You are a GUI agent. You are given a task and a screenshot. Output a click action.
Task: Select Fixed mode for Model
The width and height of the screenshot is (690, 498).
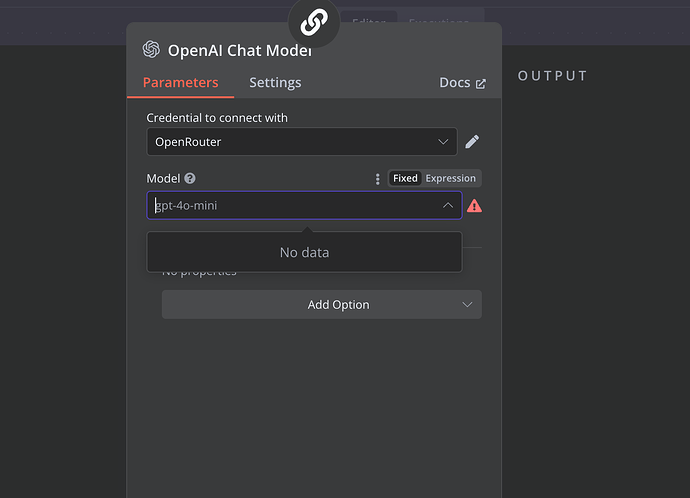coord(405,178)
